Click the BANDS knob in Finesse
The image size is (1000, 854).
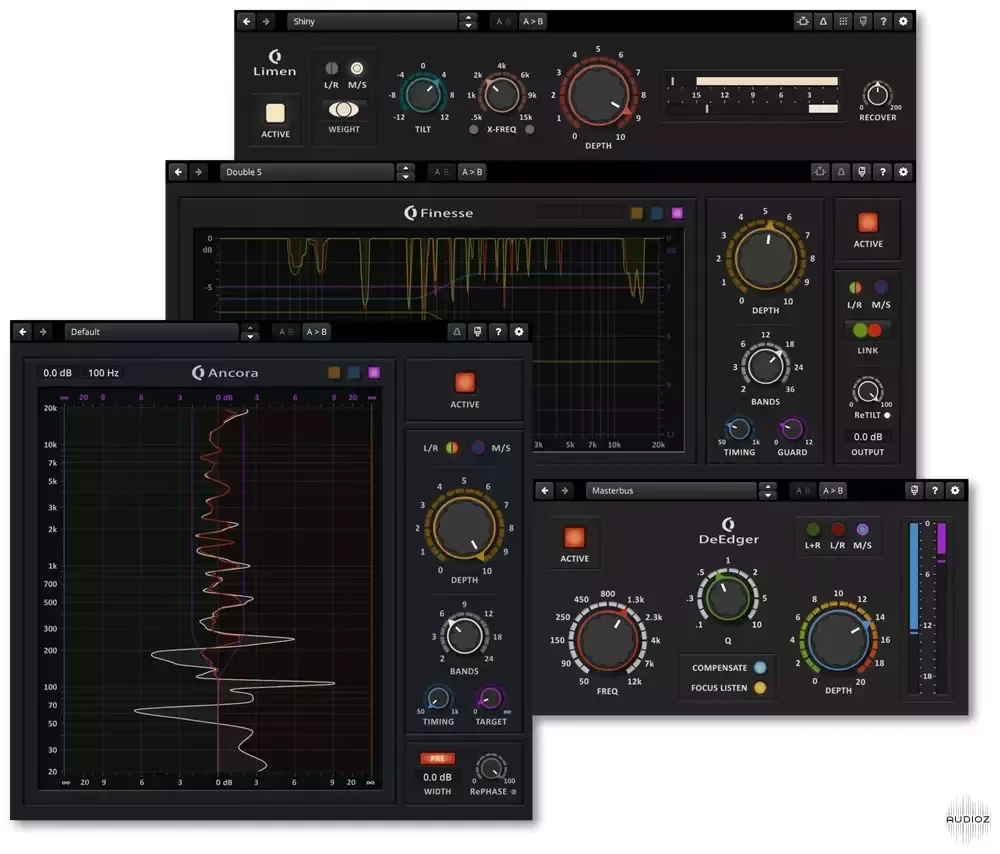[x=765, y=365]
